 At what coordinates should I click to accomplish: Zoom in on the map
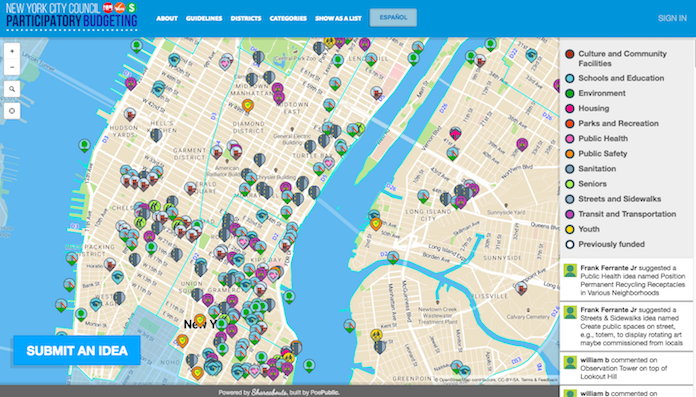(12, 51)
